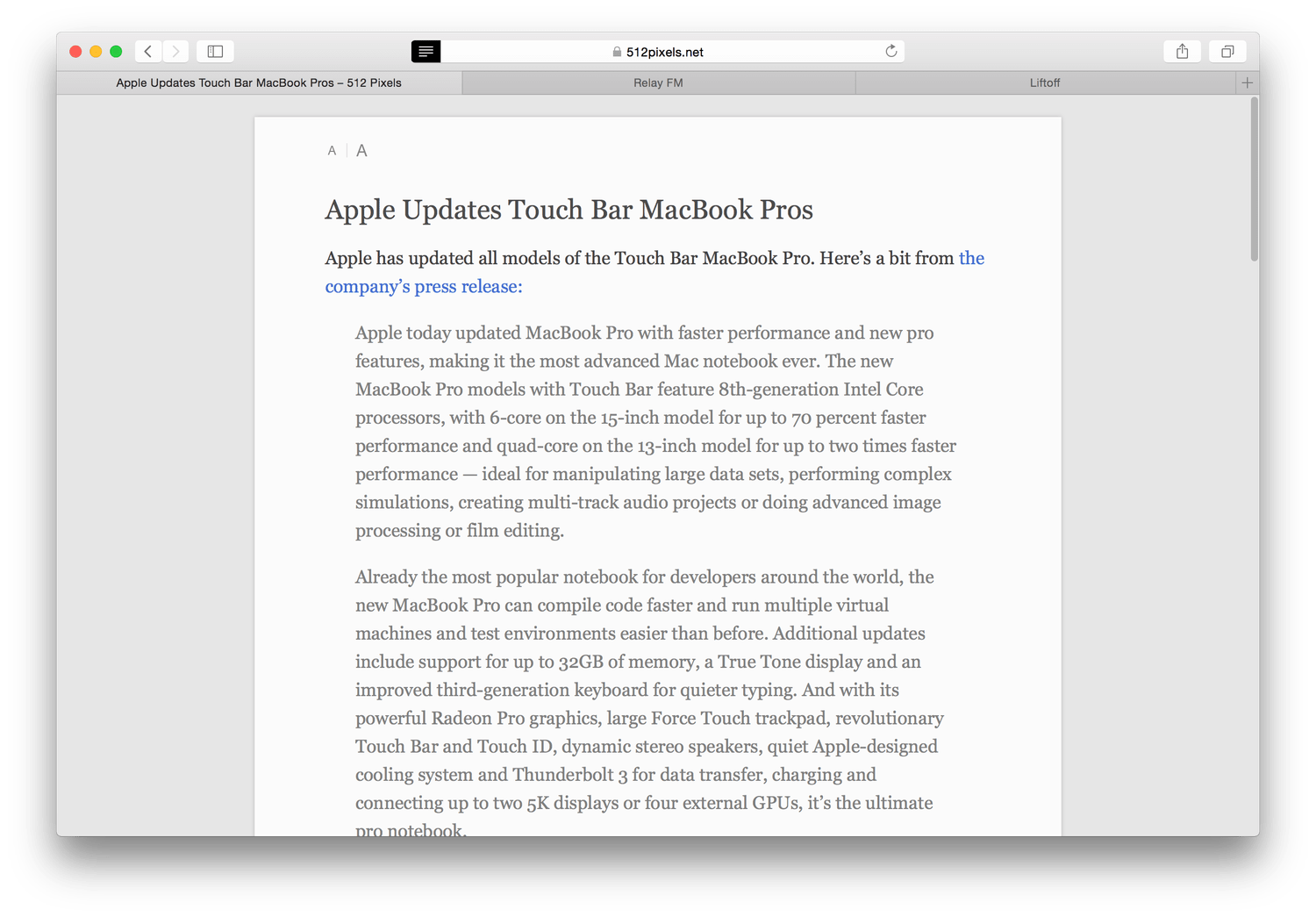This screenshot has height=917, width=1316.
Task: Click the vertical scrollbar thumb
Action: point(1254,179)
